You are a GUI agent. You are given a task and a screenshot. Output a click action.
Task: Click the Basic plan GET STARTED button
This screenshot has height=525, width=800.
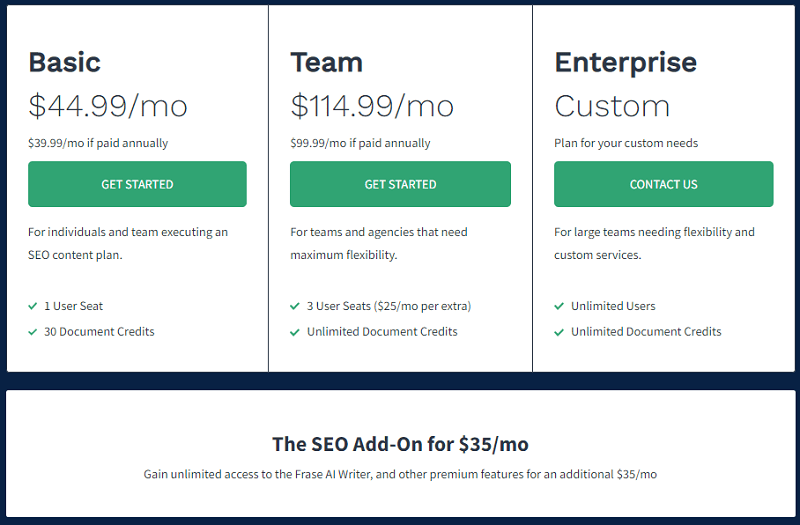point(137,184)
